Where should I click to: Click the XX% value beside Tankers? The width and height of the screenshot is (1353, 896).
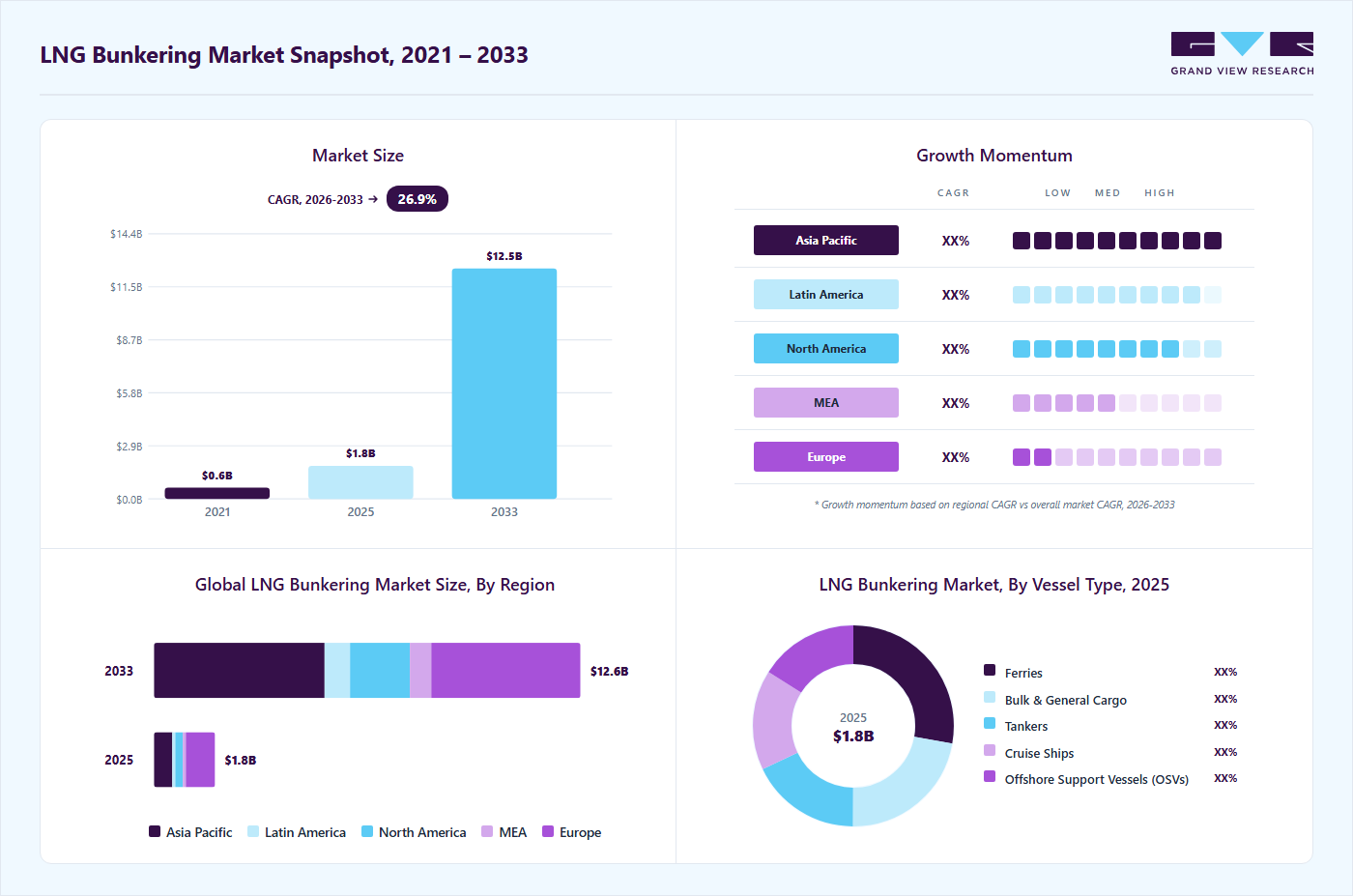pos(1225,725)
